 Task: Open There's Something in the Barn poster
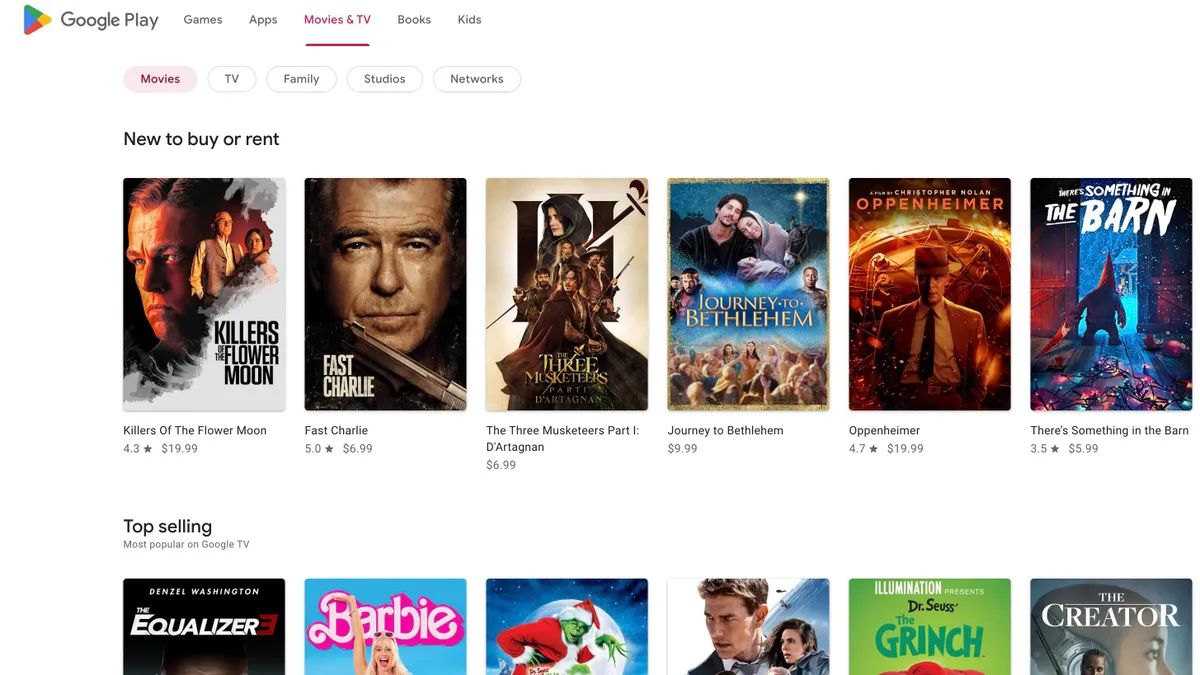[x=1111, y=294]
